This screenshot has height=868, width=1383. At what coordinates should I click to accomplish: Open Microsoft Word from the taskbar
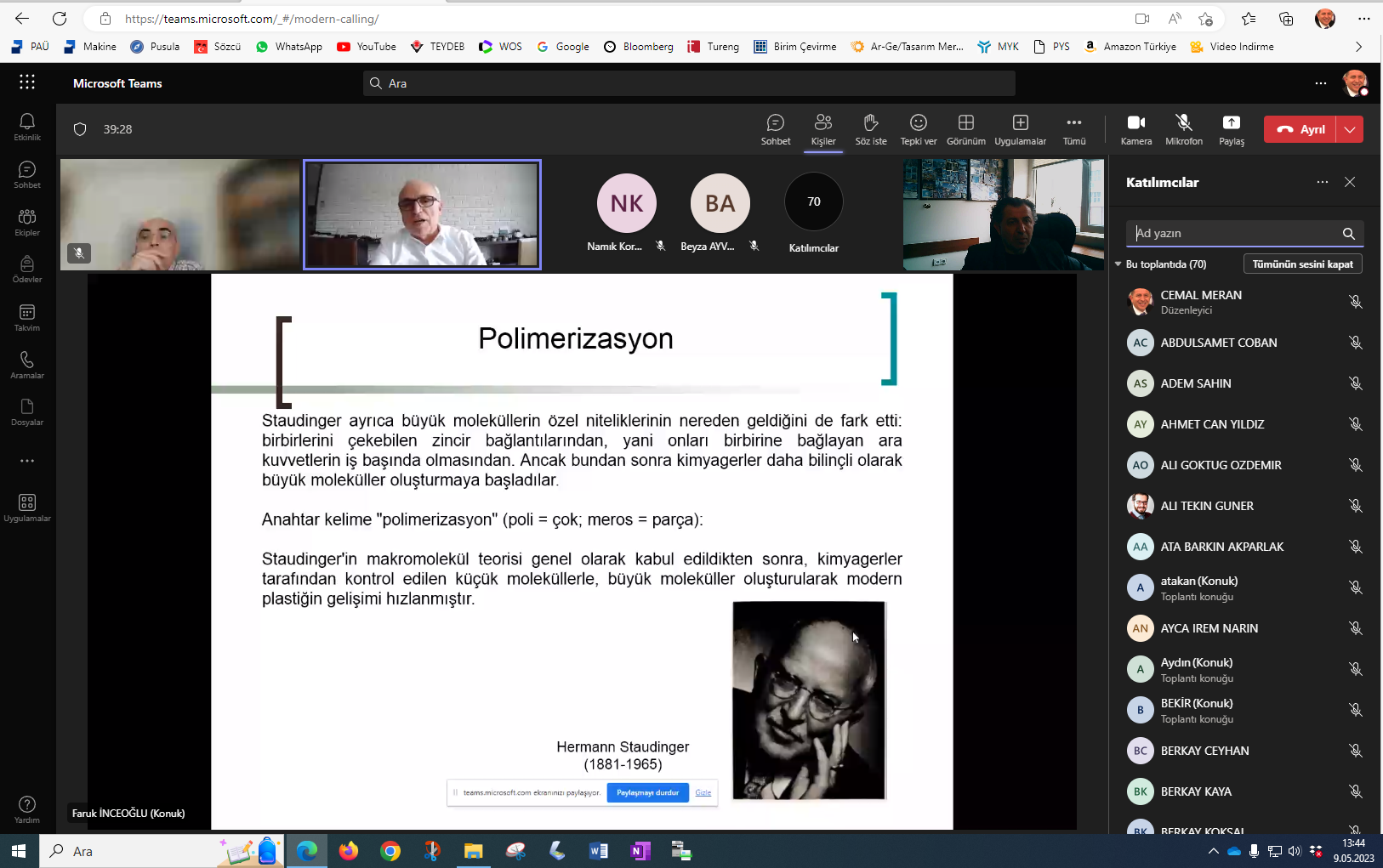599,851
